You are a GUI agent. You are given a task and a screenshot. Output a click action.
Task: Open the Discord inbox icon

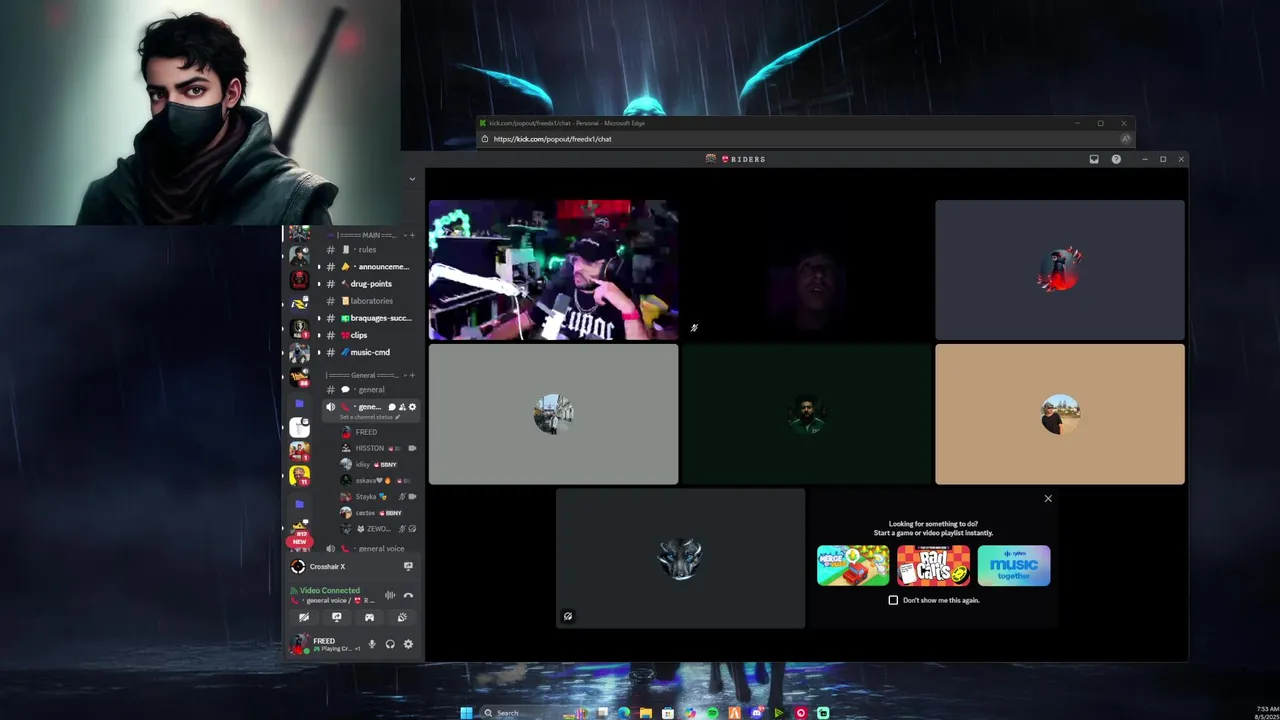1094,159
